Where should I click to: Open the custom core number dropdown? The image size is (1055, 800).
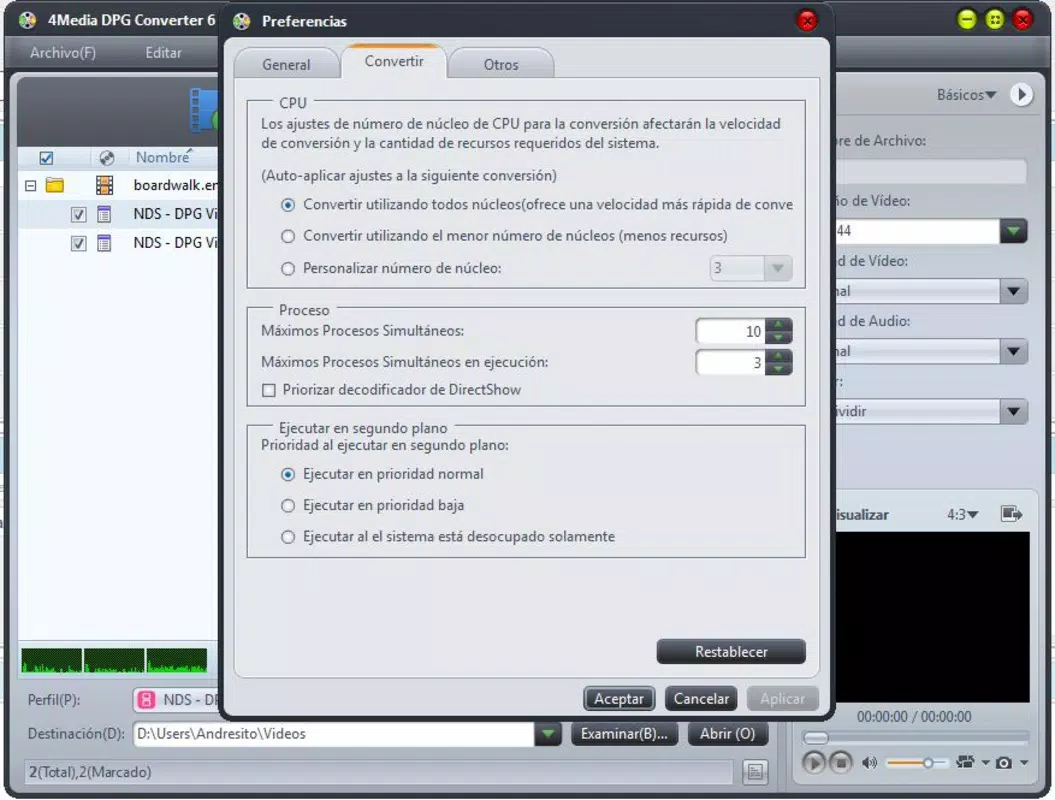click(x=778, y=268)
